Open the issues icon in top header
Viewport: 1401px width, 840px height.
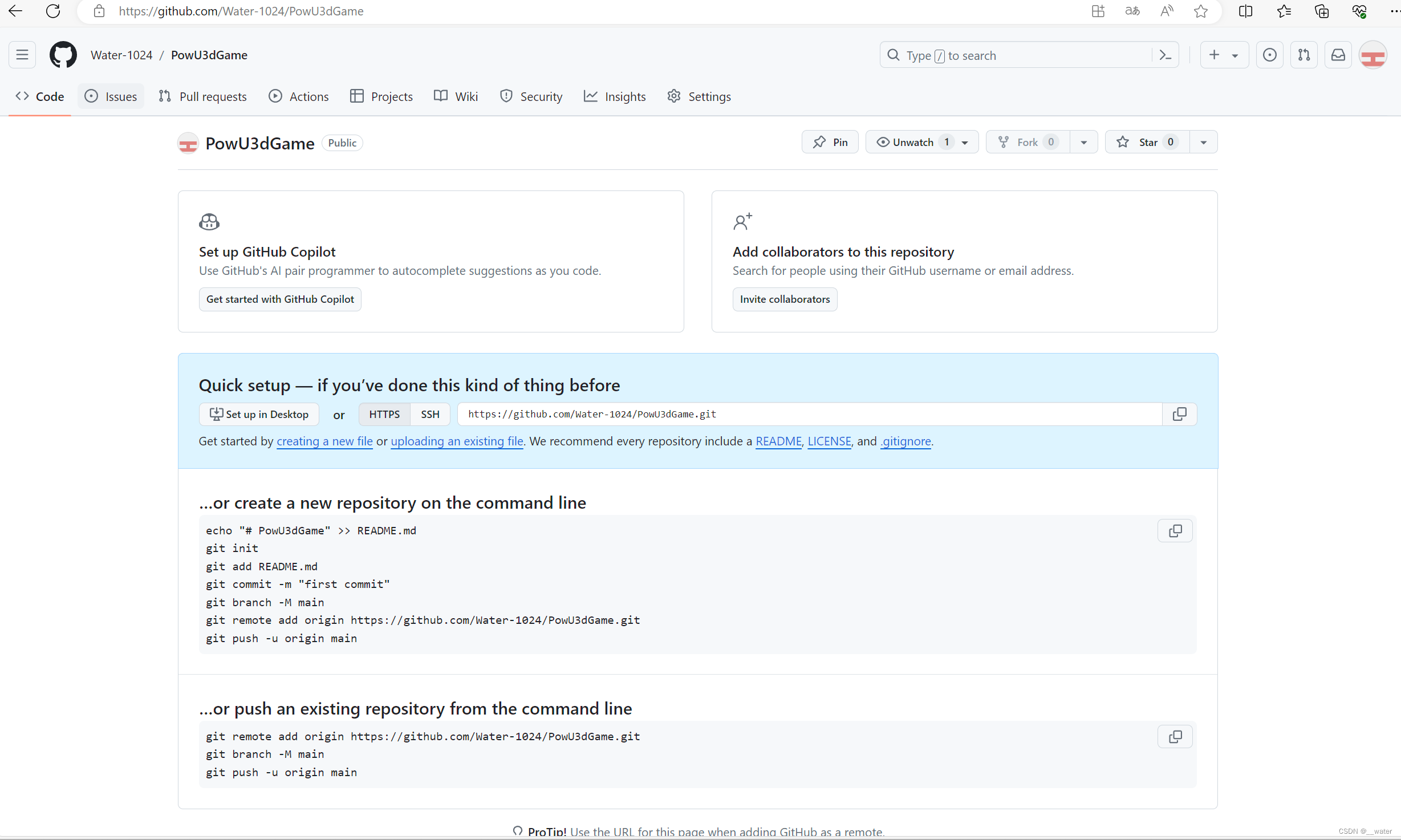pyautogui.click(x=1269, y=55)
